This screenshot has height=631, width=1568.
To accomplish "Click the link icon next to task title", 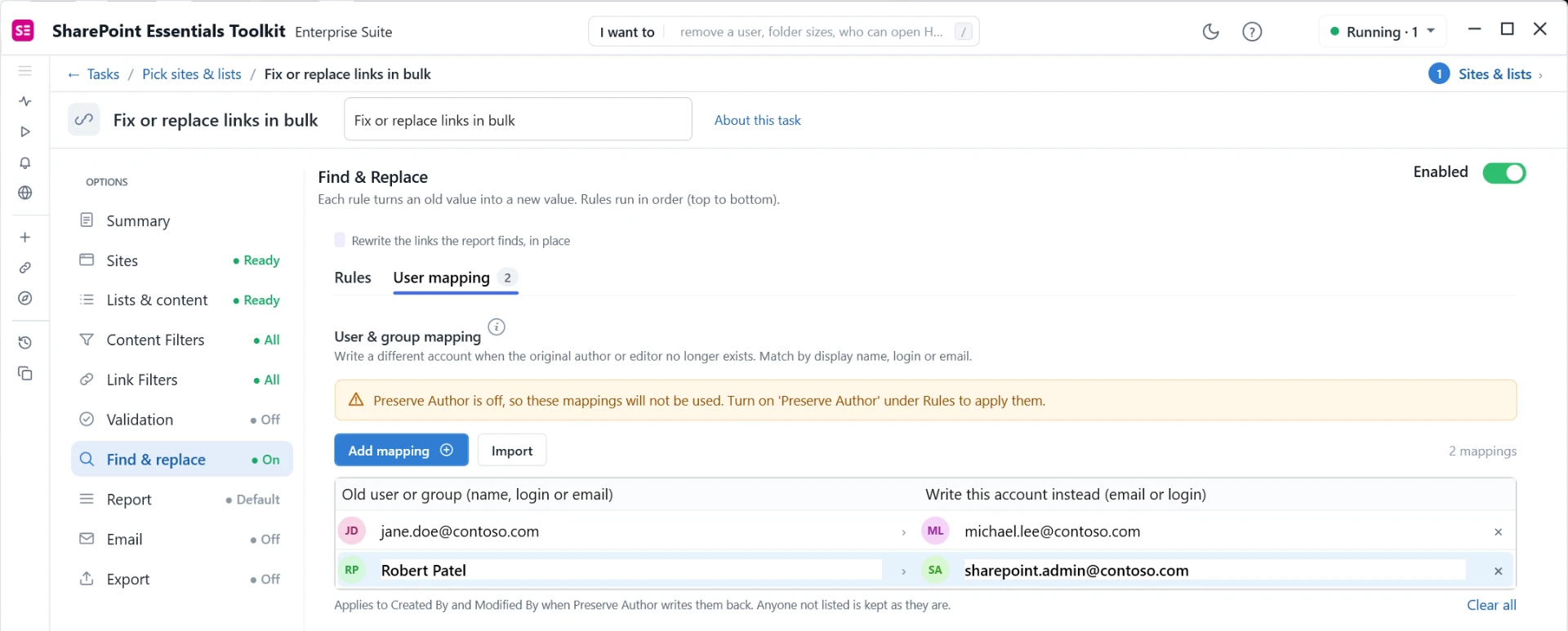I will [x=84, y=120].
